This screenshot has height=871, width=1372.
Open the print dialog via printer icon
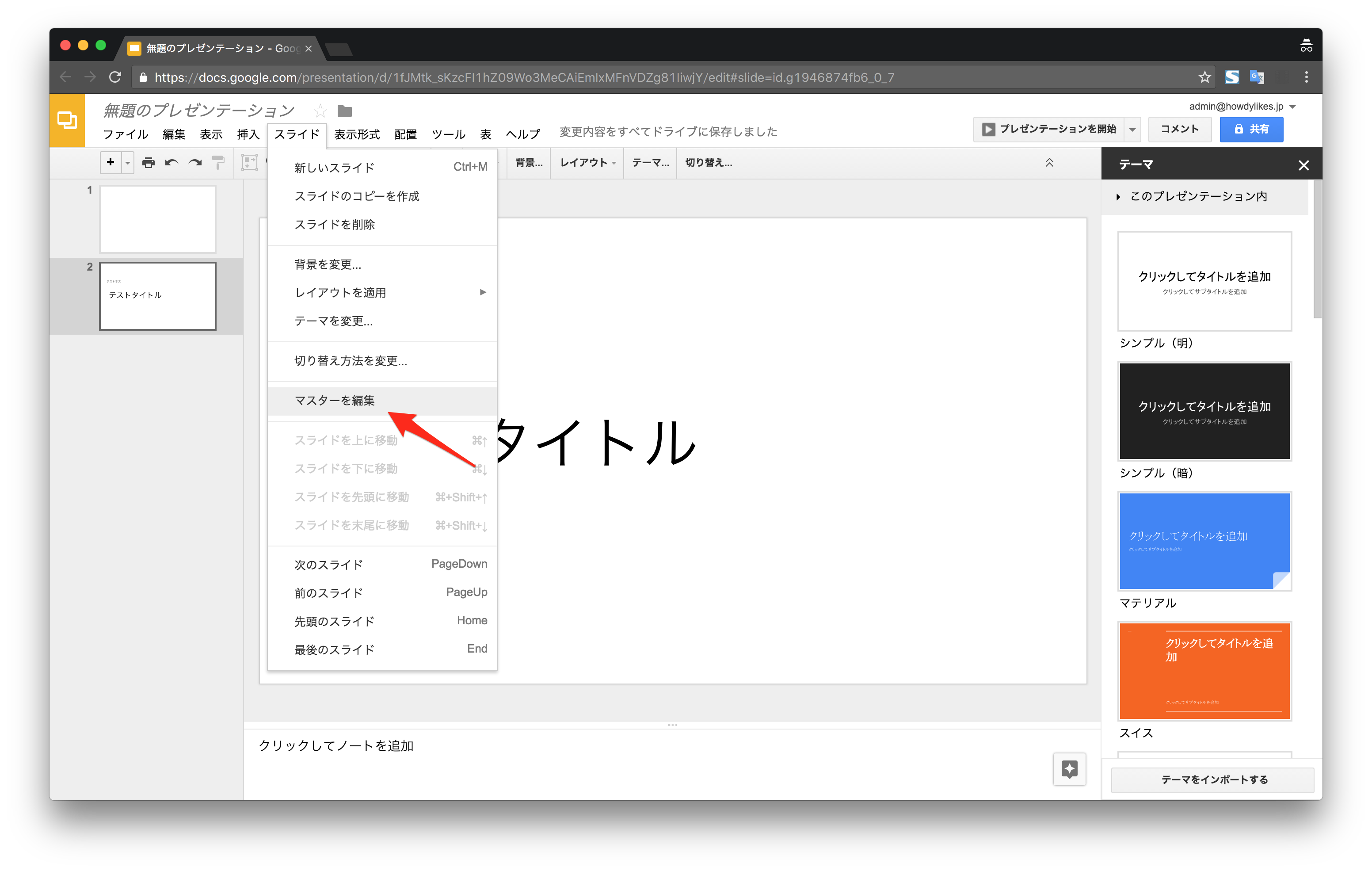click(x=148, y=162)
